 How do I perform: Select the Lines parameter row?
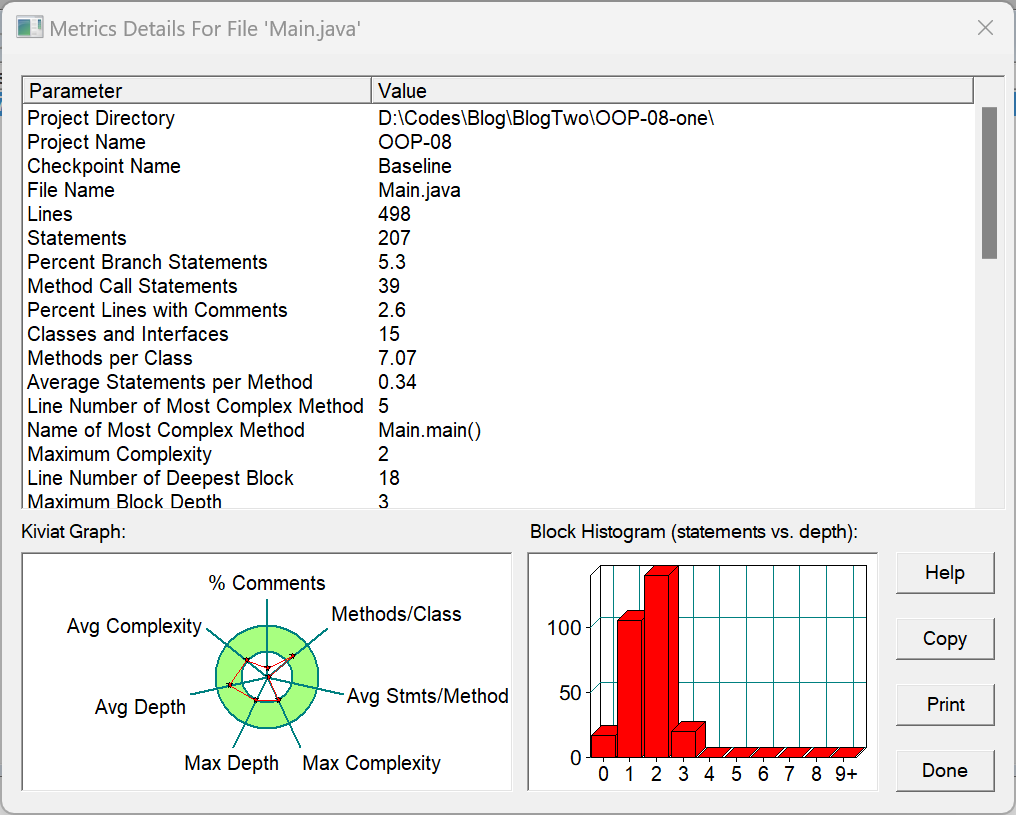(498, 214)
